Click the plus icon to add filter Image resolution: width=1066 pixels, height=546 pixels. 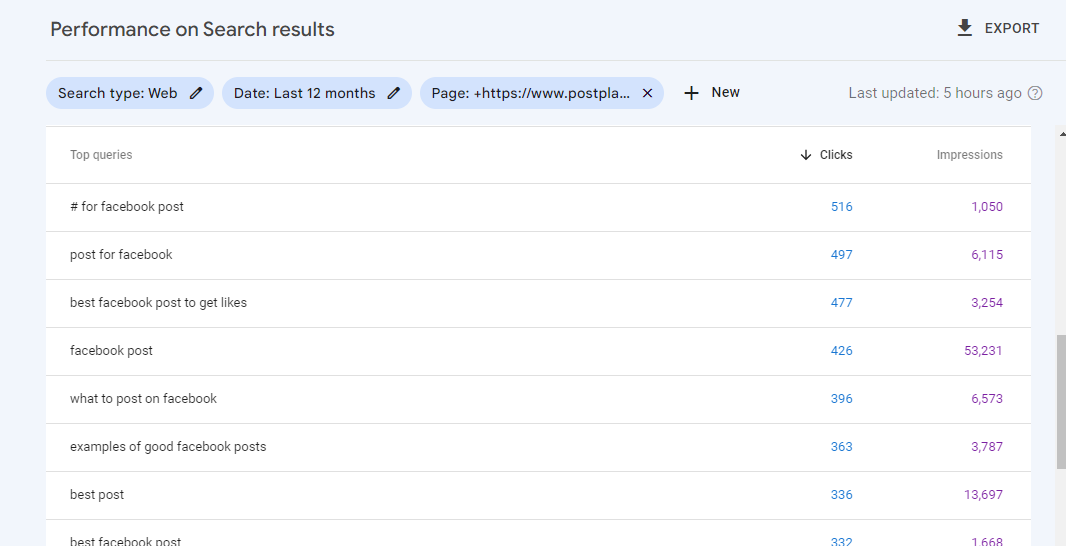click(691, 93)
